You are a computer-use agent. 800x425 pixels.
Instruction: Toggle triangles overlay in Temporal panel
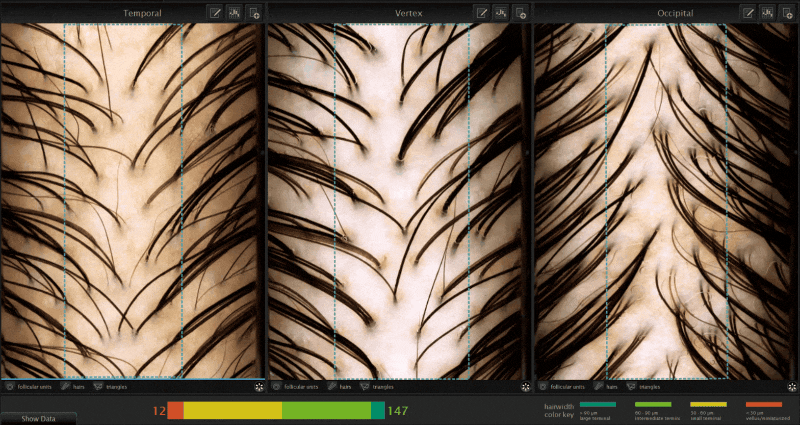click(111, 387)
